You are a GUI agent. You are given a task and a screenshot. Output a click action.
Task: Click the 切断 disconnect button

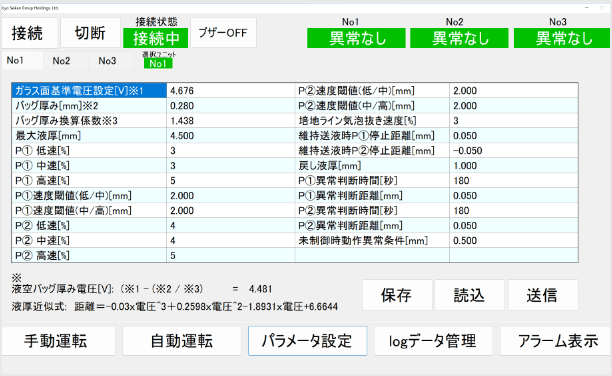pyautogui.click(x=90, y=33)
